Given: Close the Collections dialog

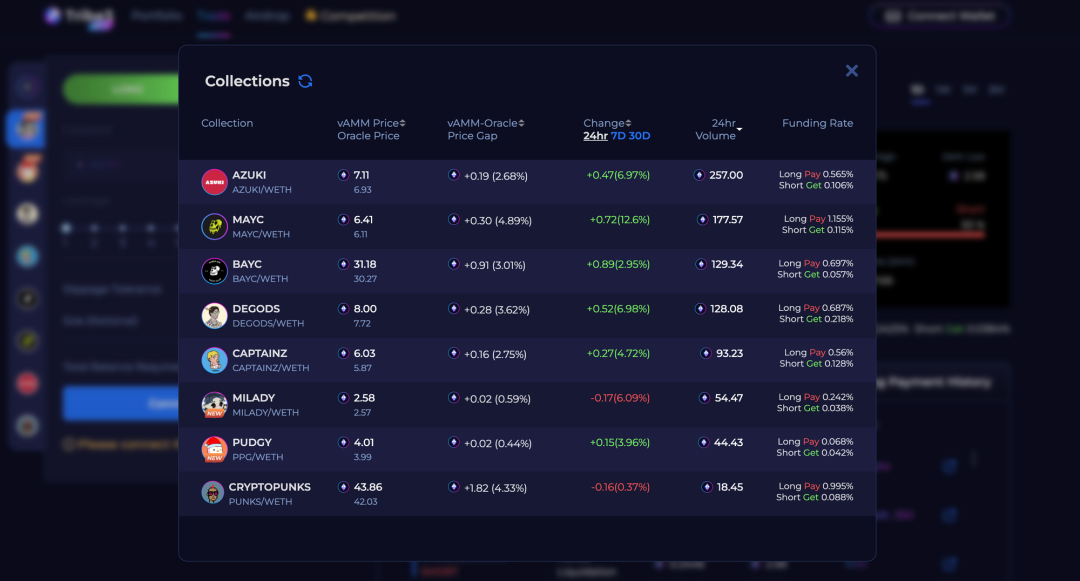Looking at the screenshot, I should pos(852,71).
